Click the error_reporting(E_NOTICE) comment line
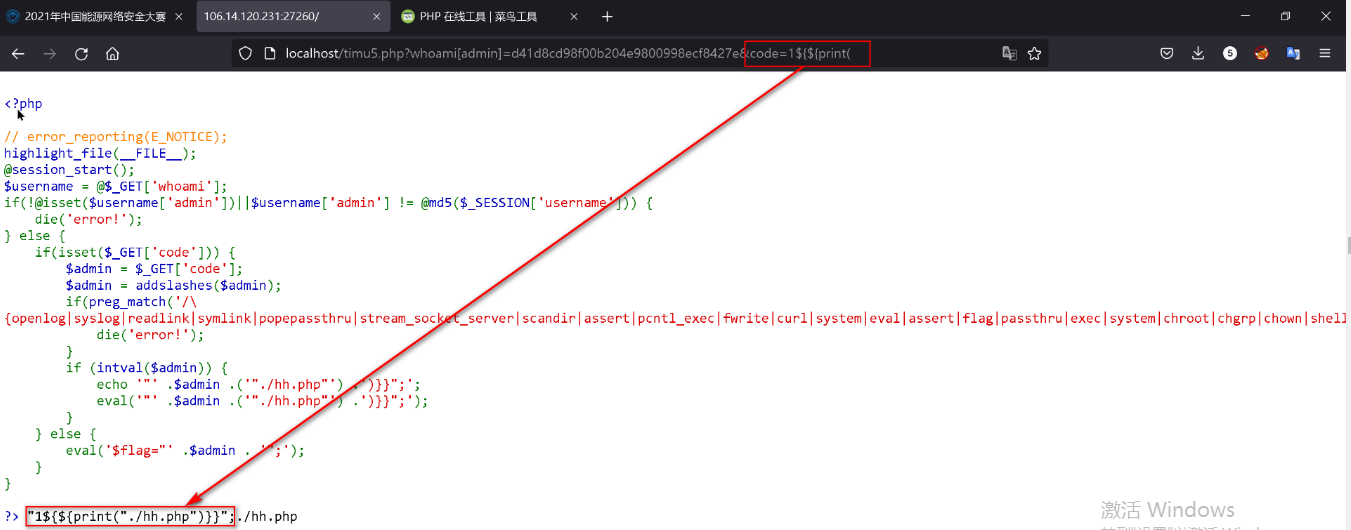This screenshot has width=1351, height=530. [x=116, y=136]
